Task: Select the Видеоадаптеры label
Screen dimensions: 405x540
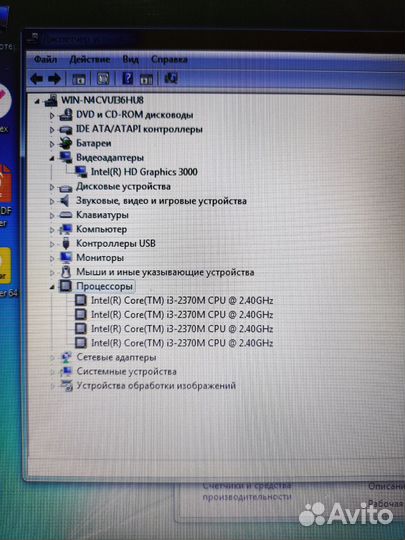Action: pos(110,158)
